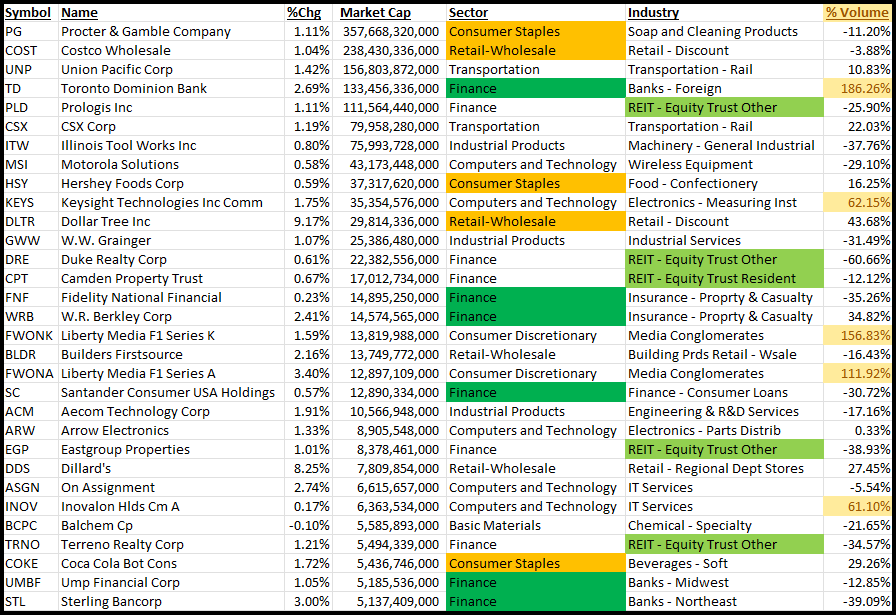Click Illinois Tool Works Inc cell
This screenshot has height=615, width=896.
click(171, 145)
